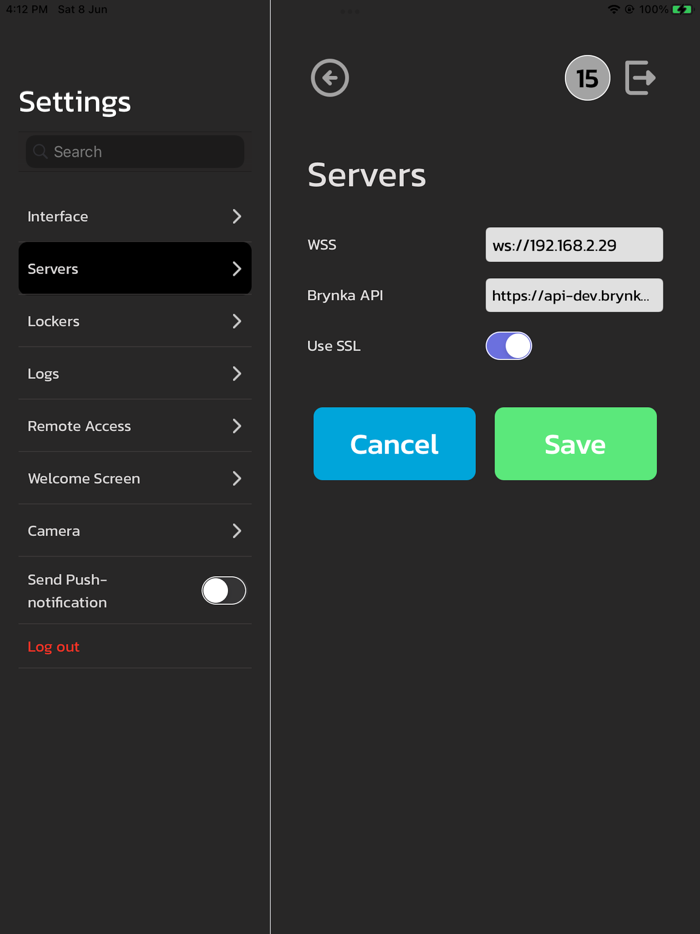The image size is (700, 934).
Task: Tap the Send Push-notification label
Action: point(67,591)
